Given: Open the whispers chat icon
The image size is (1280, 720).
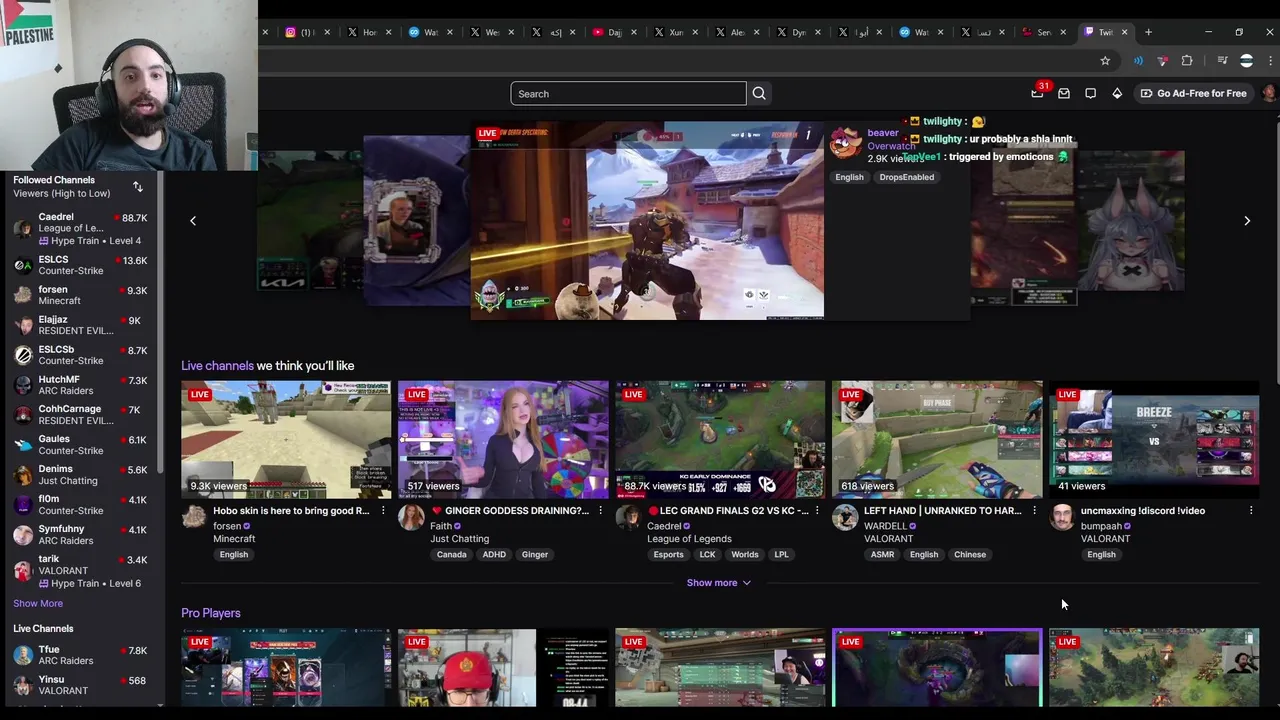Looking at the screenshot, I should coord(1090,93).
